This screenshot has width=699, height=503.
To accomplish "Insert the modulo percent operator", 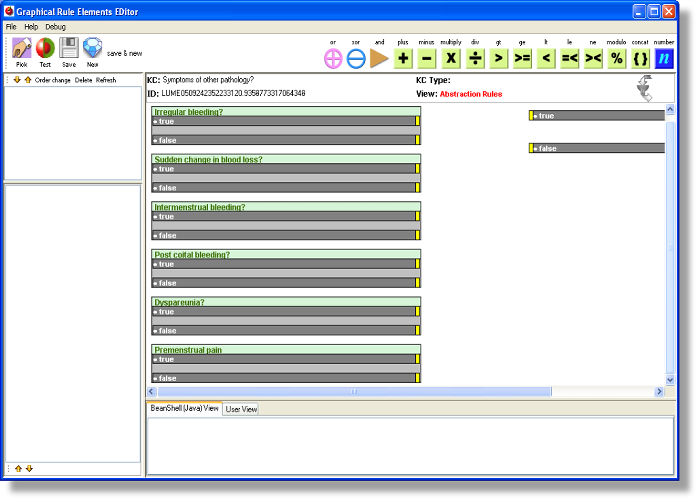I will [x=617, y=58].
